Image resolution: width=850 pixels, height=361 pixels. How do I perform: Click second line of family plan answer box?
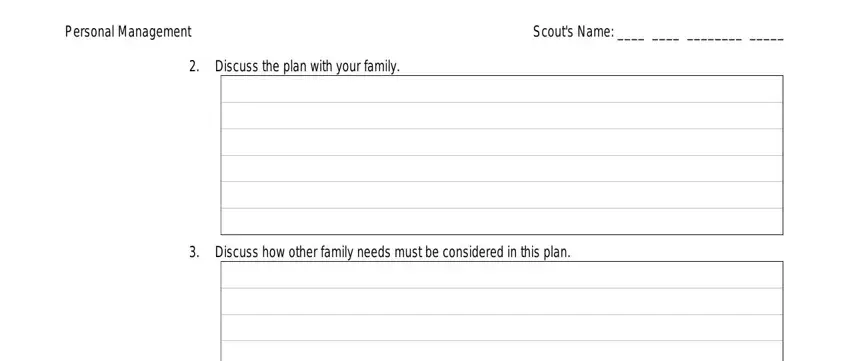pos(502,115)
